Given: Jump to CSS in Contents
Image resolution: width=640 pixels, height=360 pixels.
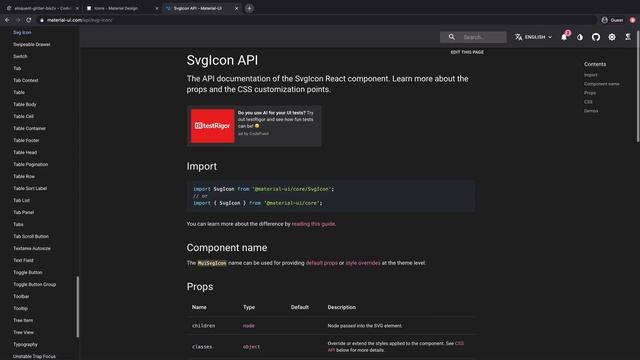Looking at the screenshot, I should tap(588, 102).
